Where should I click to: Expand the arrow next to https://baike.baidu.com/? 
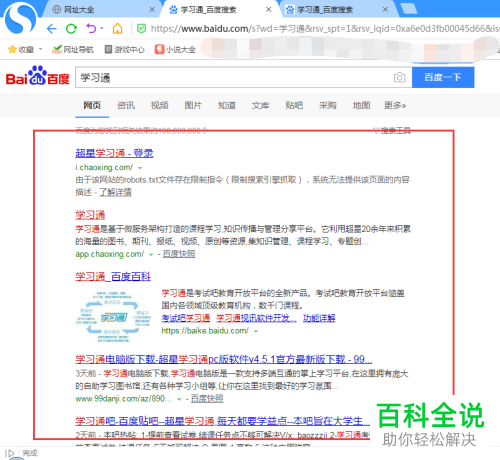(256, 331)
